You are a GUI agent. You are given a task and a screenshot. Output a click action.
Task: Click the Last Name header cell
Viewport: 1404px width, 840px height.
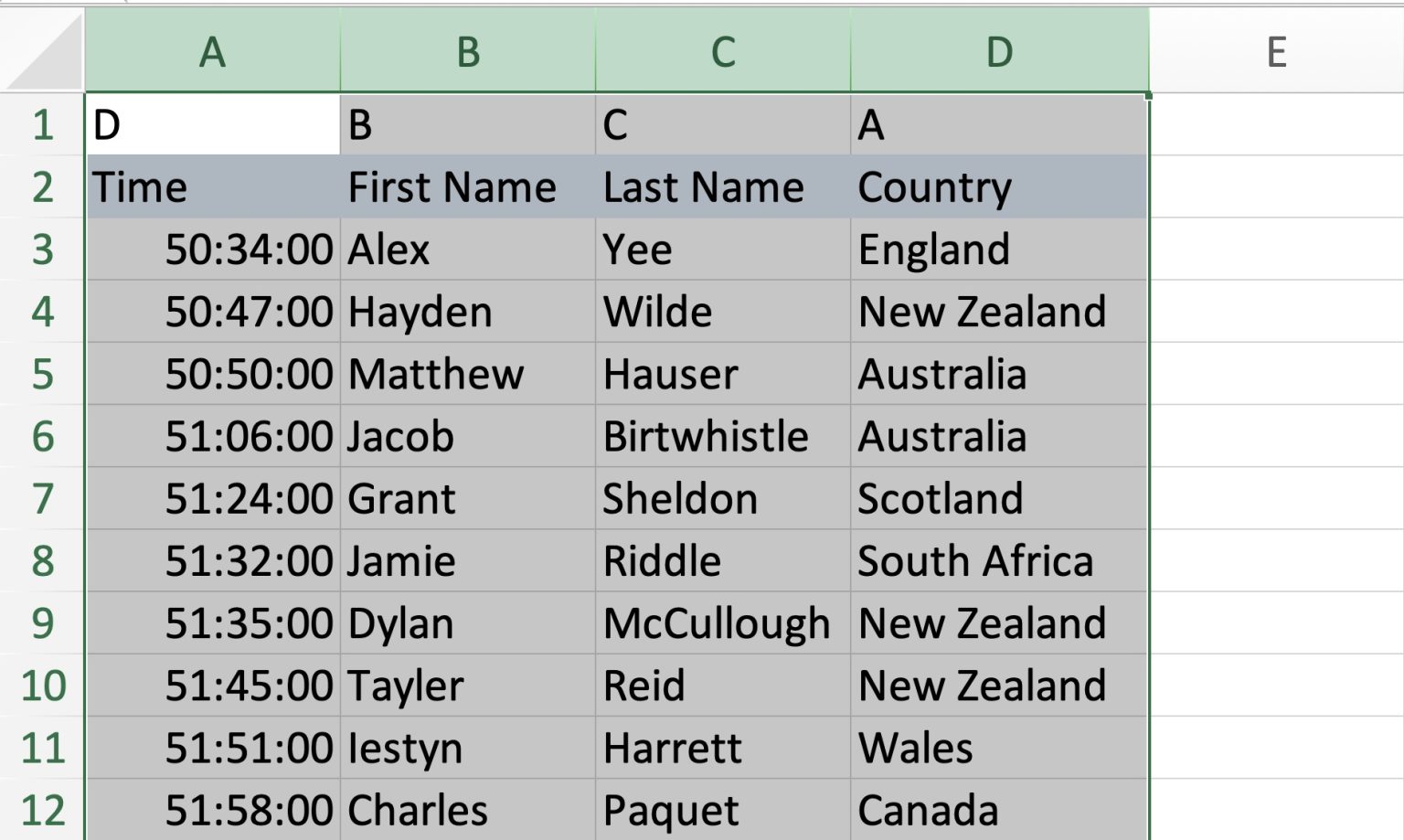click(722, 186)
